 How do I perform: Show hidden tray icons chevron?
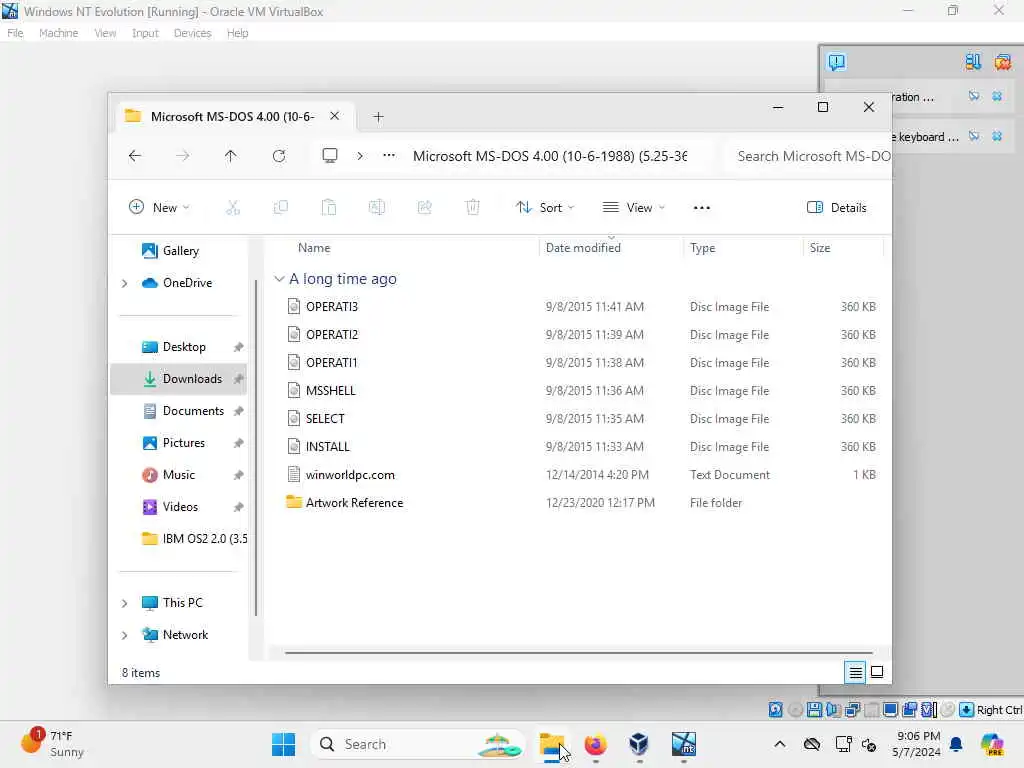(x=780, y=744)
